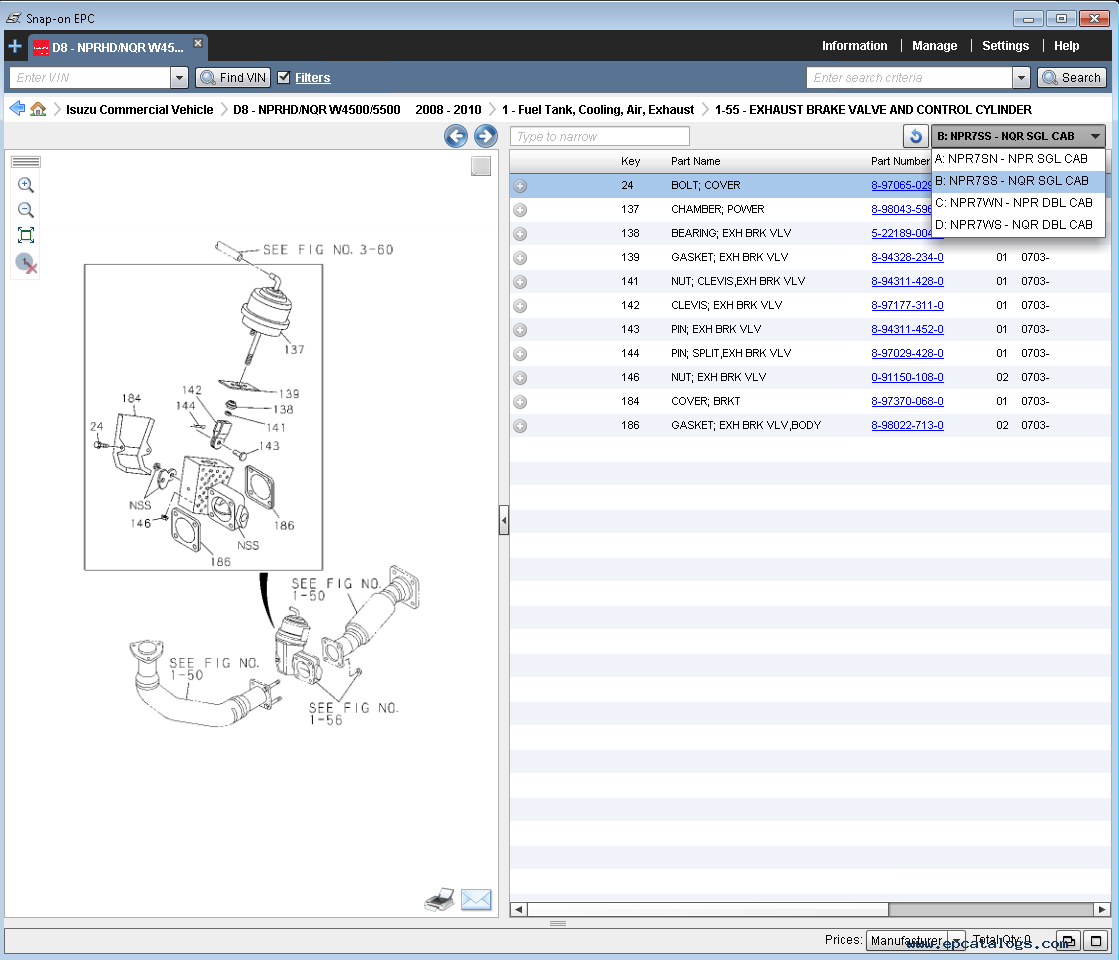
Task: Fit illustration to window icon
Action: click(x=26, y=236)
